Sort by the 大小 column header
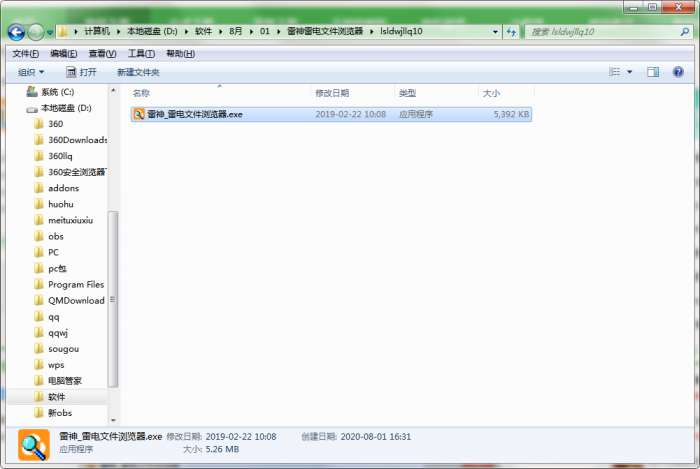Viewport: 700px width, 469px height. click(x=491, y=93)
